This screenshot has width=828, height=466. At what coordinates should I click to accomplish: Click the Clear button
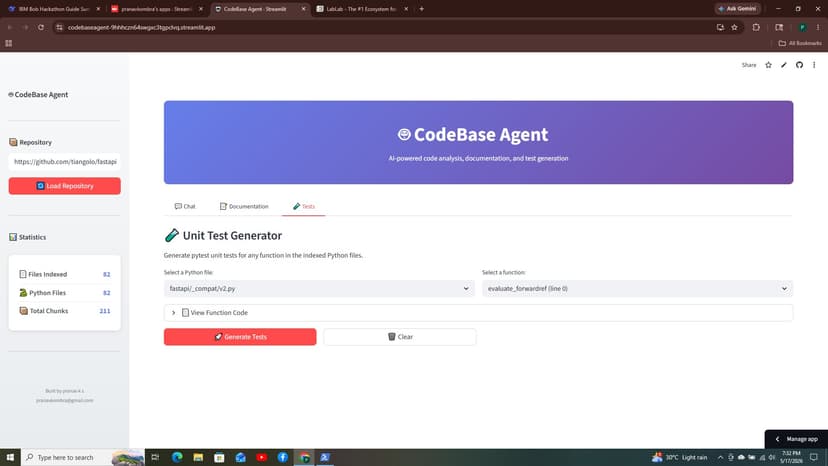coord(400,337)
